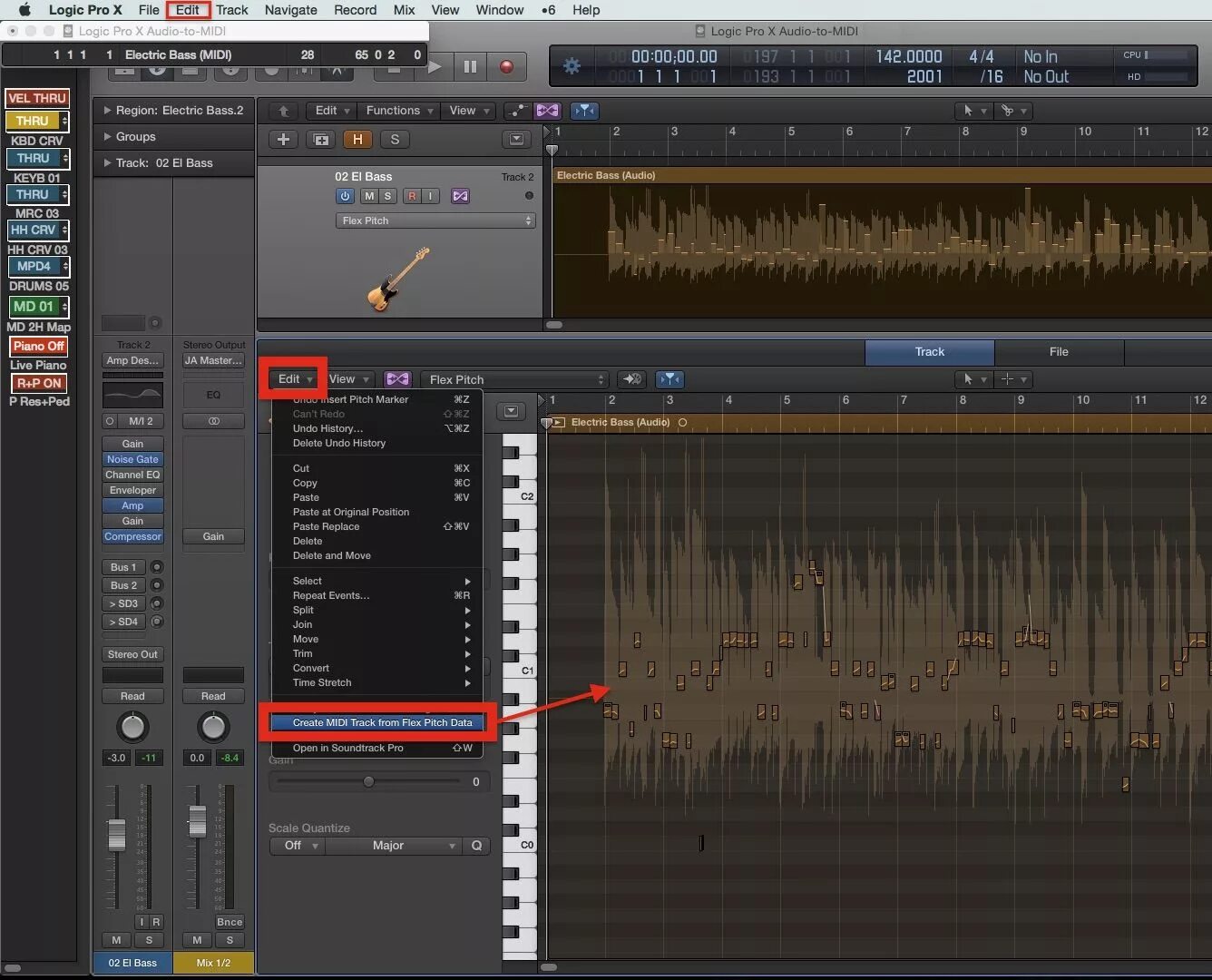This screenshot has width=1212, height=980.
Task: Open the Convert submenu
Action: (x=377, y=668)
